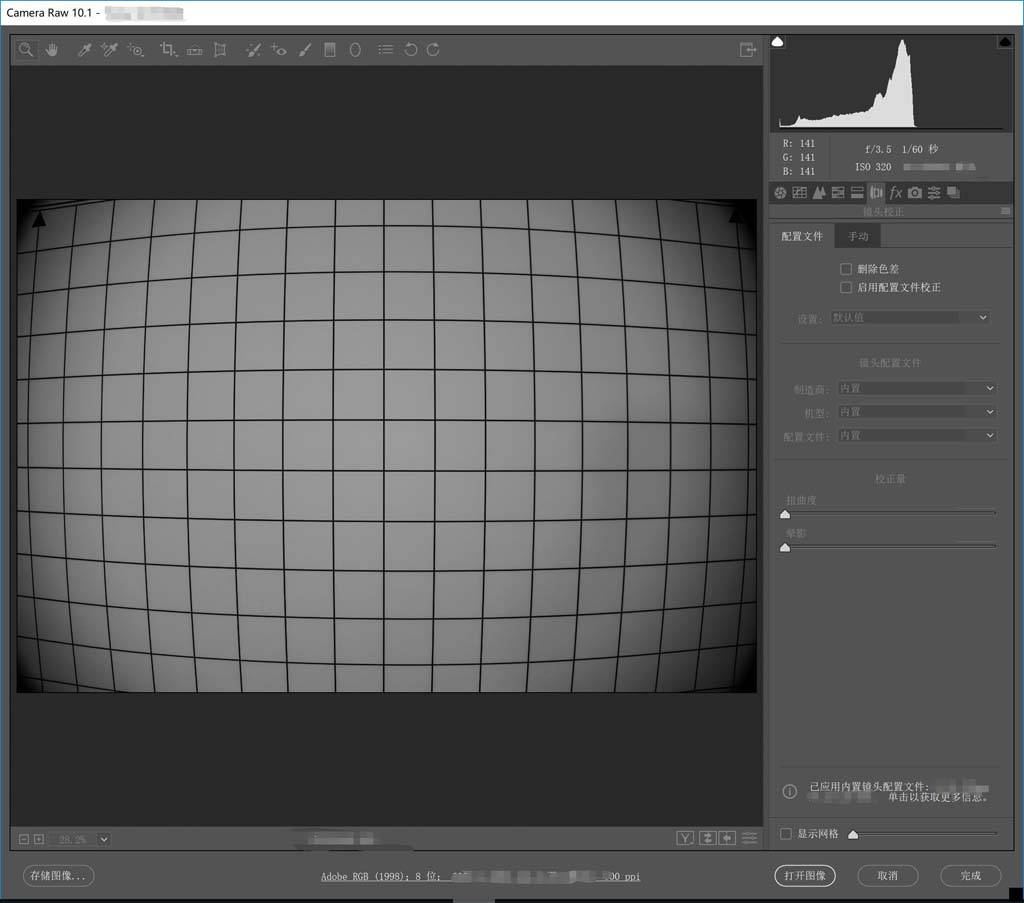Open the Tone Curve panel icon

pos(800,192)
